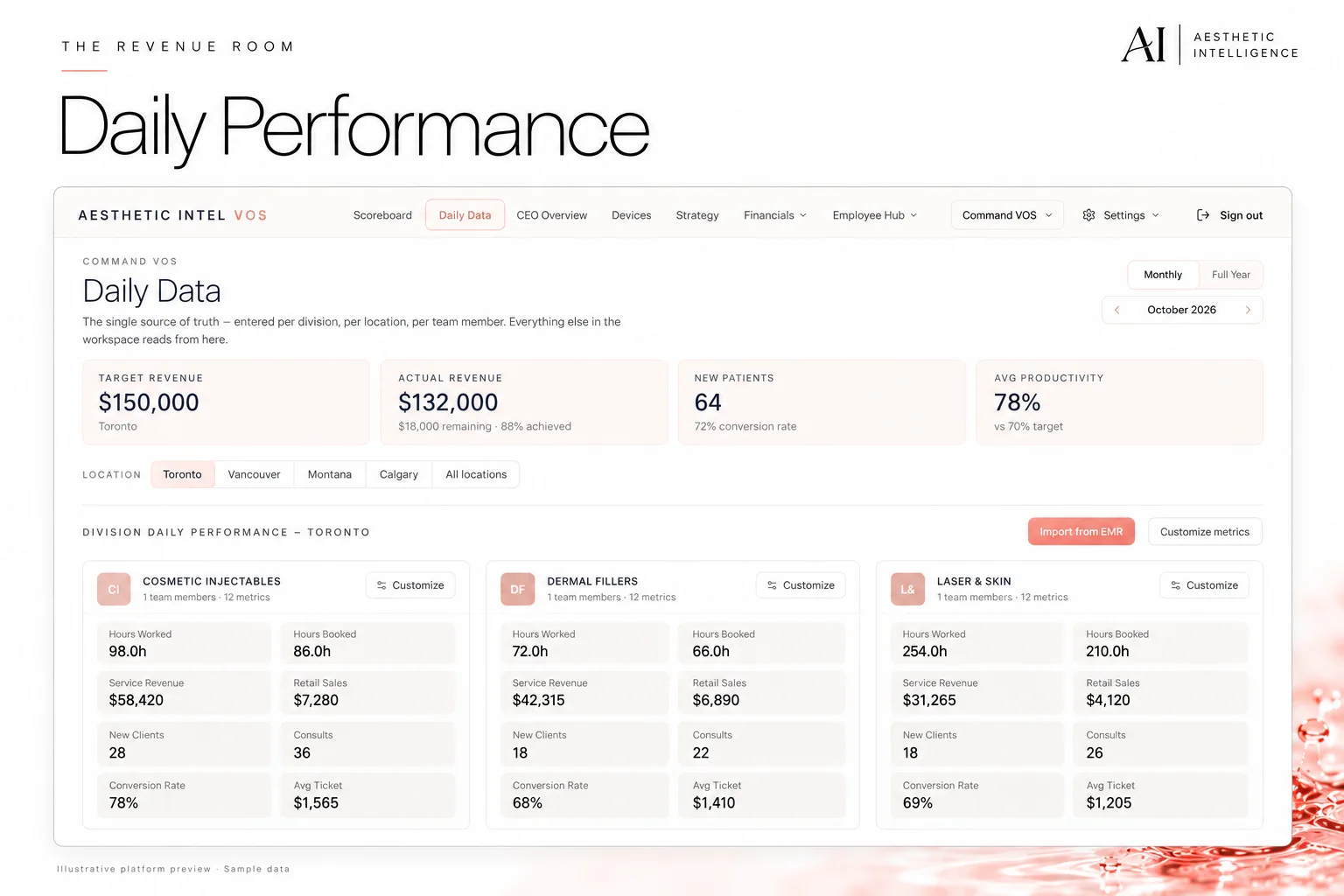Click Cosmetic Injectables Conversion Rate 78%
This screenshot has width=1344, height=896.
[184, 794]
